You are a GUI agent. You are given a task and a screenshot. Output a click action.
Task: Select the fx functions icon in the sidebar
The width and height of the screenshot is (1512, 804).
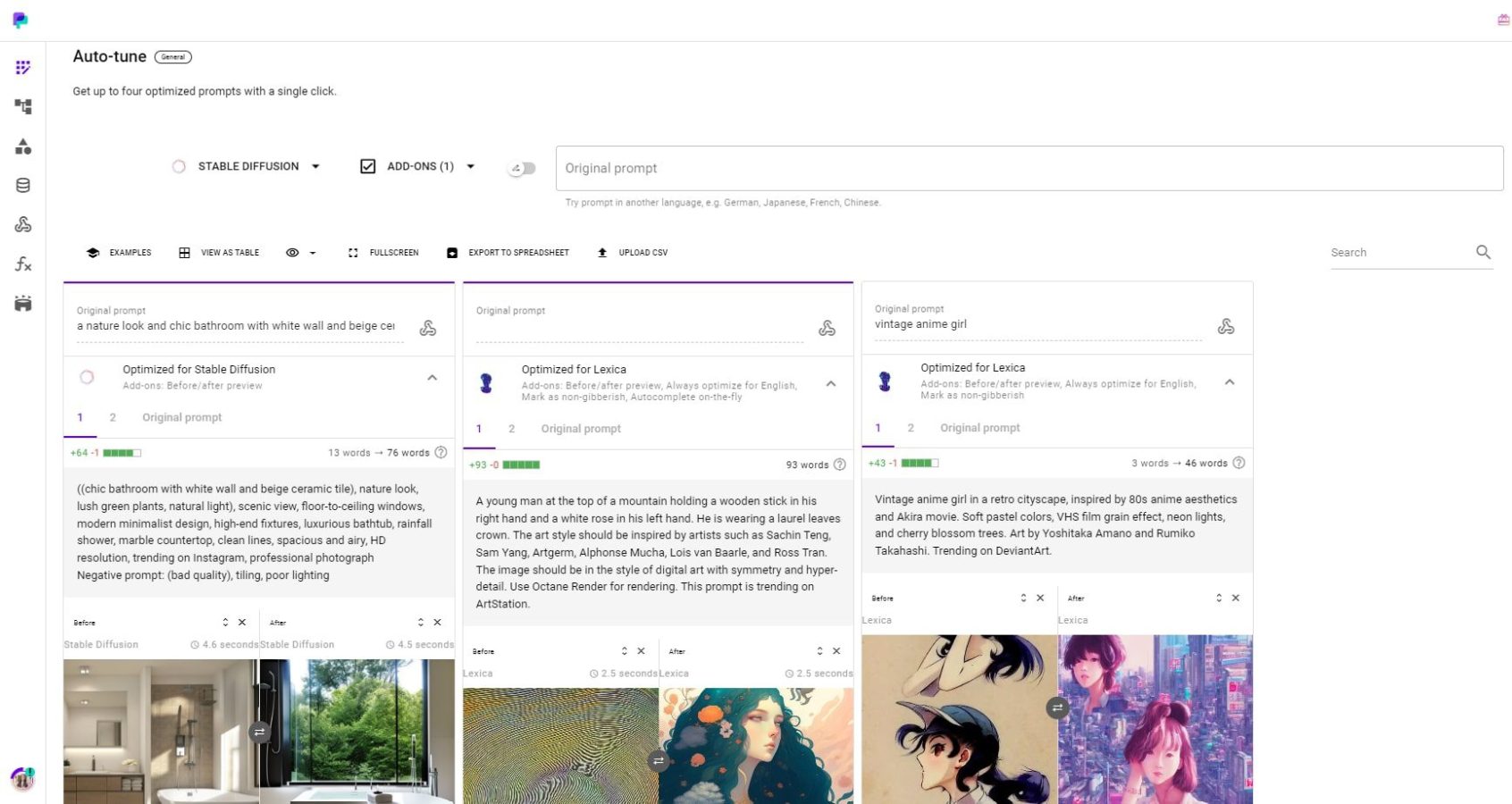point(23,264)
